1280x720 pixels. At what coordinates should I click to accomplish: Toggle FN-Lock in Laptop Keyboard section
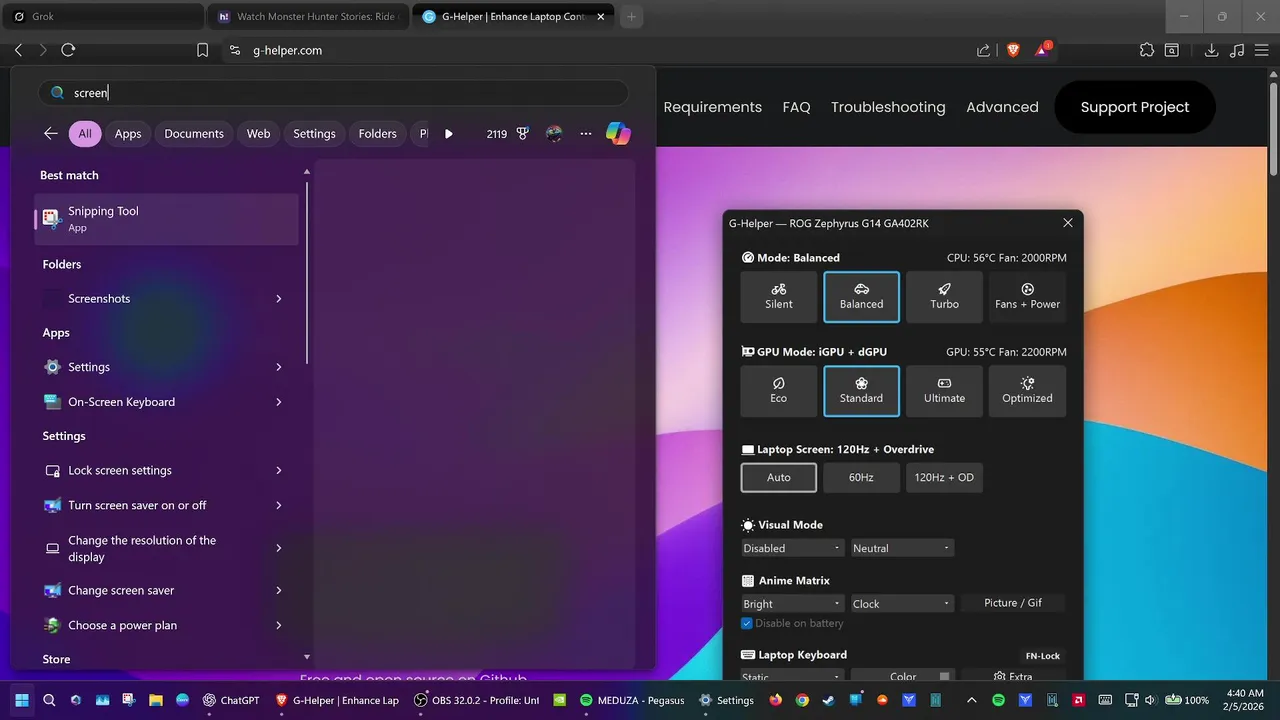click(x=1043, y=656)
